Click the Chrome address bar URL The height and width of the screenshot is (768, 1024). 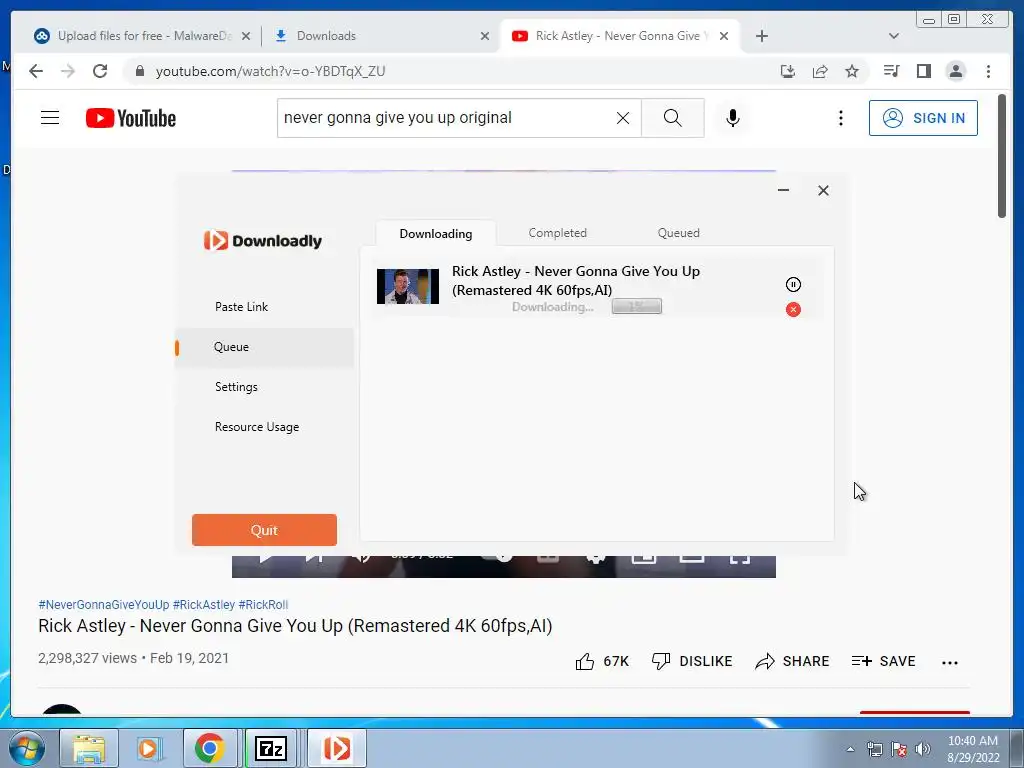pos(270,71)
